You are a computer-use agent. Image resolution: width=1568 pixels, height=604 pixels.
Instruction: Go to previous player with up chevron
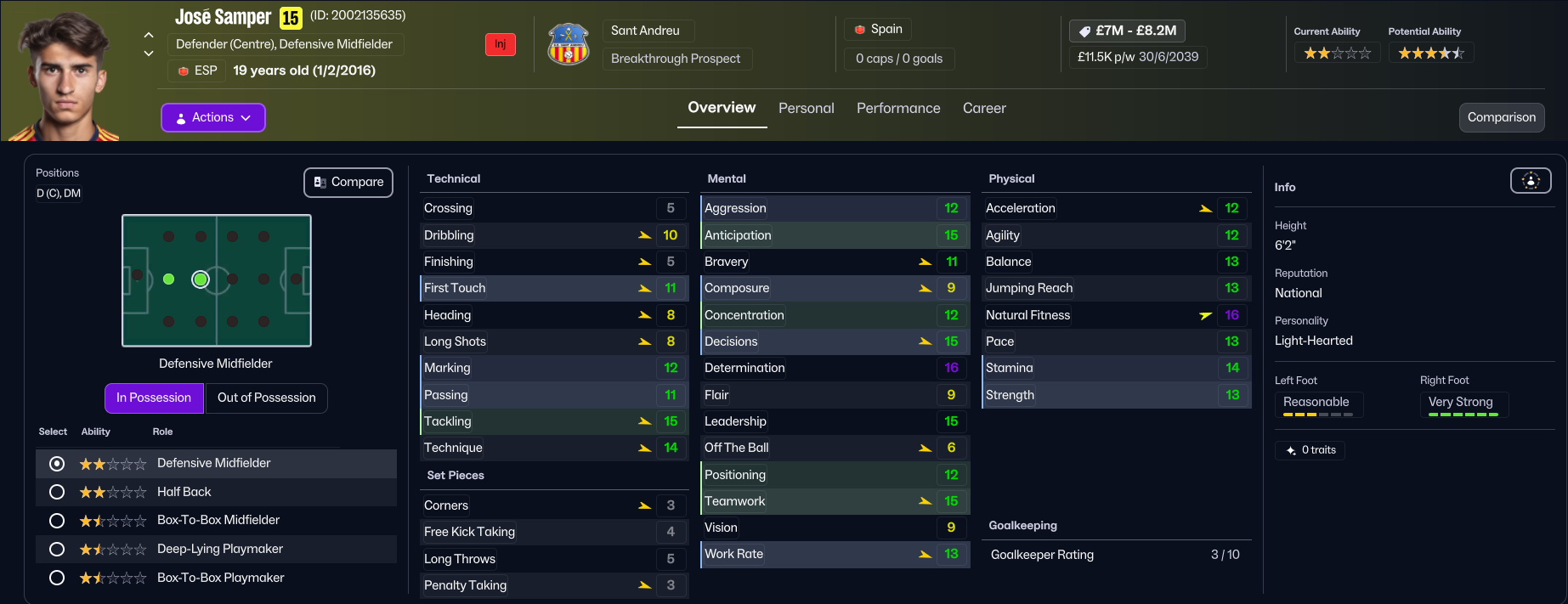tap(149, 35)
